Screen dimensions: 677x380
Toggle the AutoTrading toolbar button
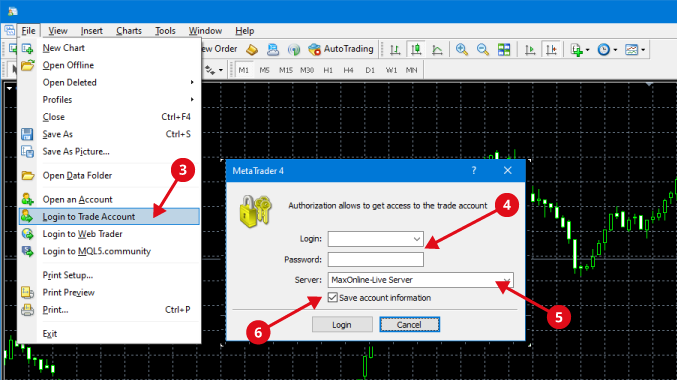[341, 49]
